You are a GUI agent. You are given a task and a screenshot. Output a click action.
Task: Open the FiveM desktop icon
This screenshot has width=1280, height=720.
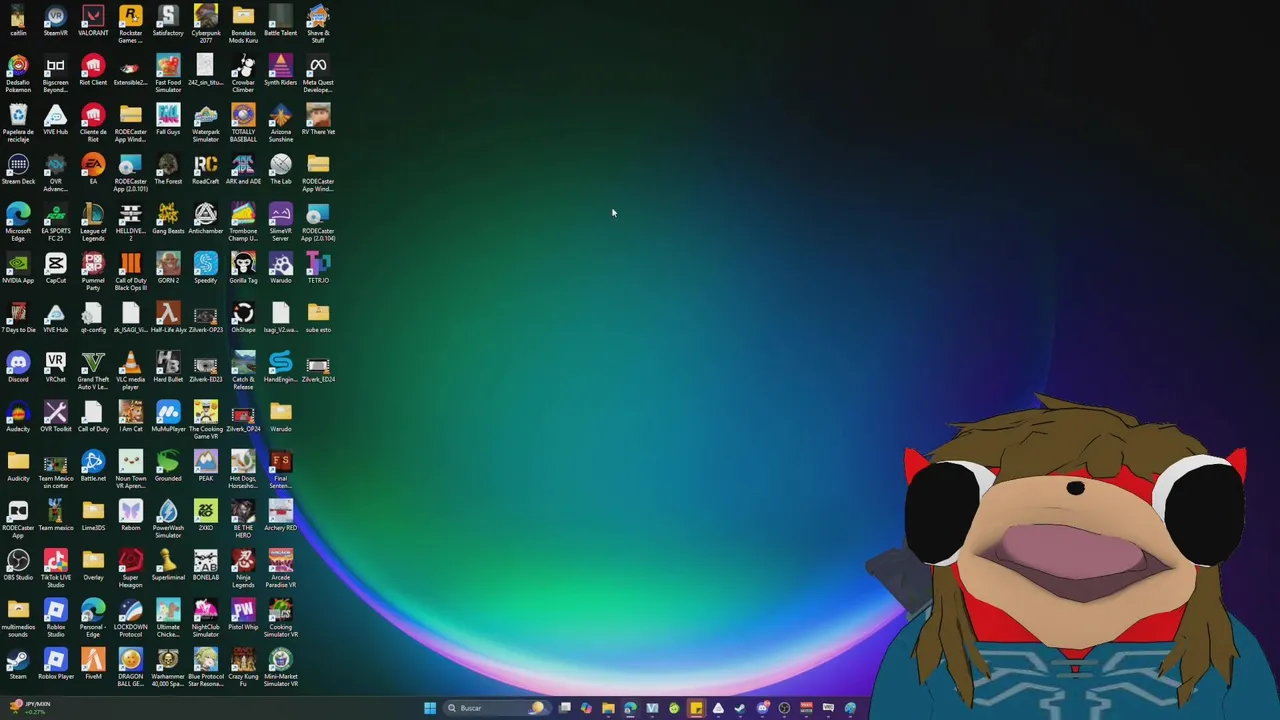(93, 664)
